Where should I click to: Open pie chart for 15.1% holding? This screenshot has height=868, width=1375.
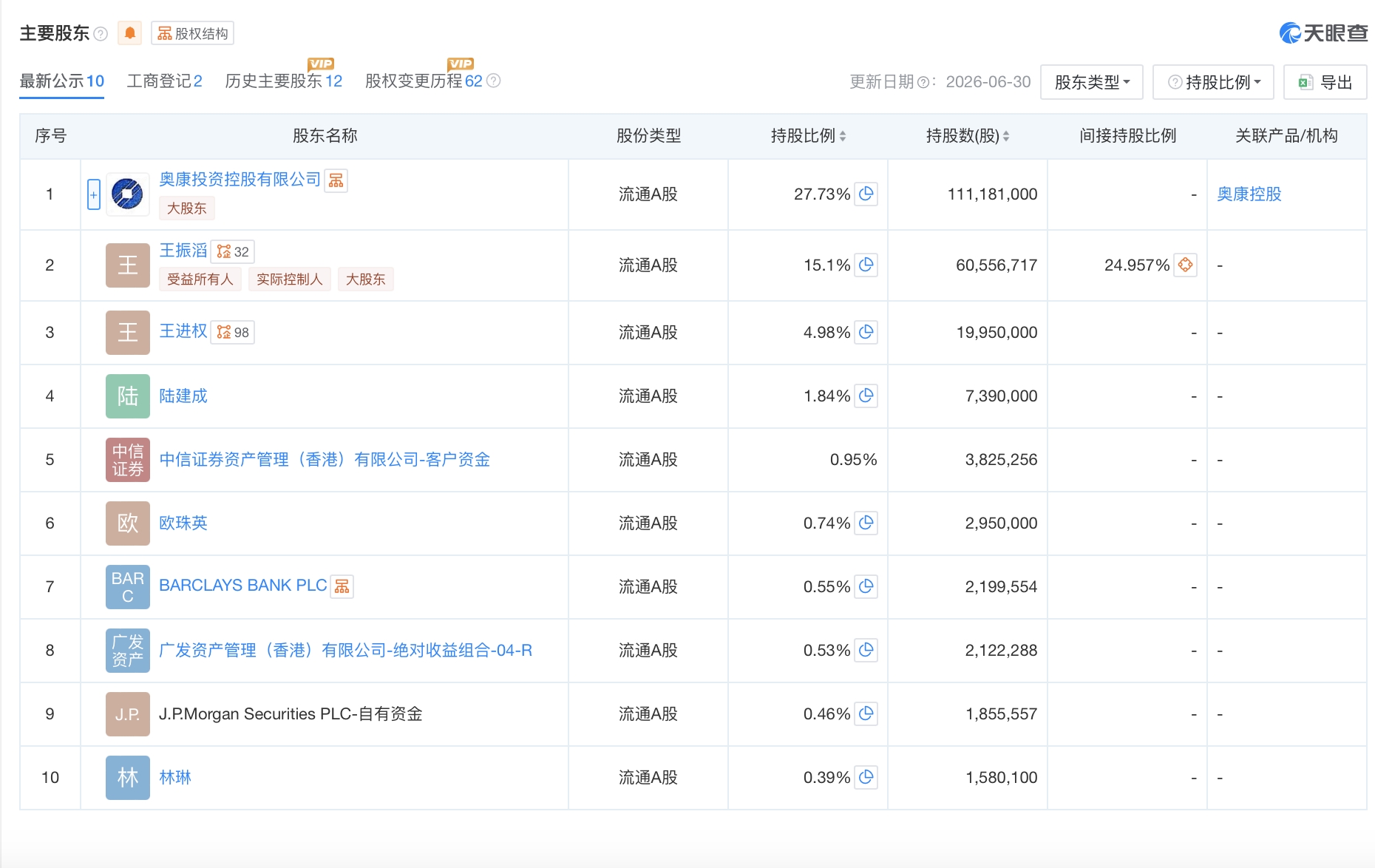tap(866, 265)
